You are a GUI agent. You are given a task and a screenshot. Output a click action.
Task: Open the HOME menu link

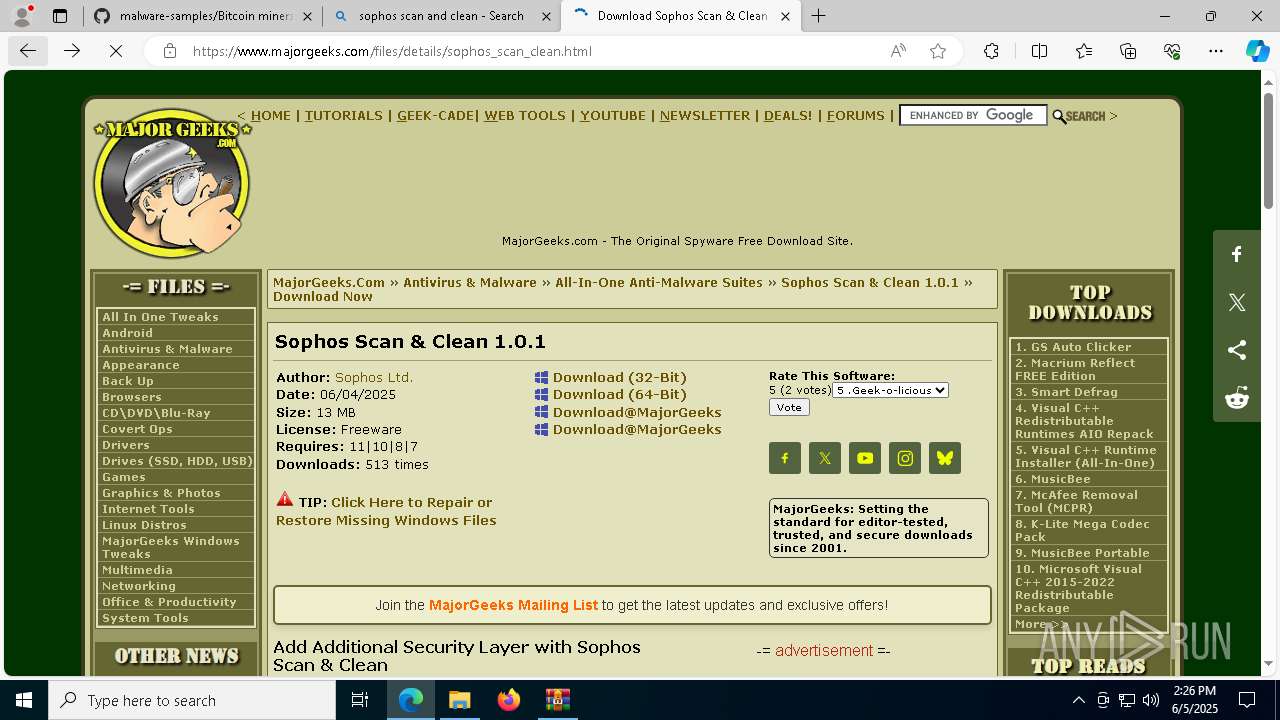coord(271,115)
